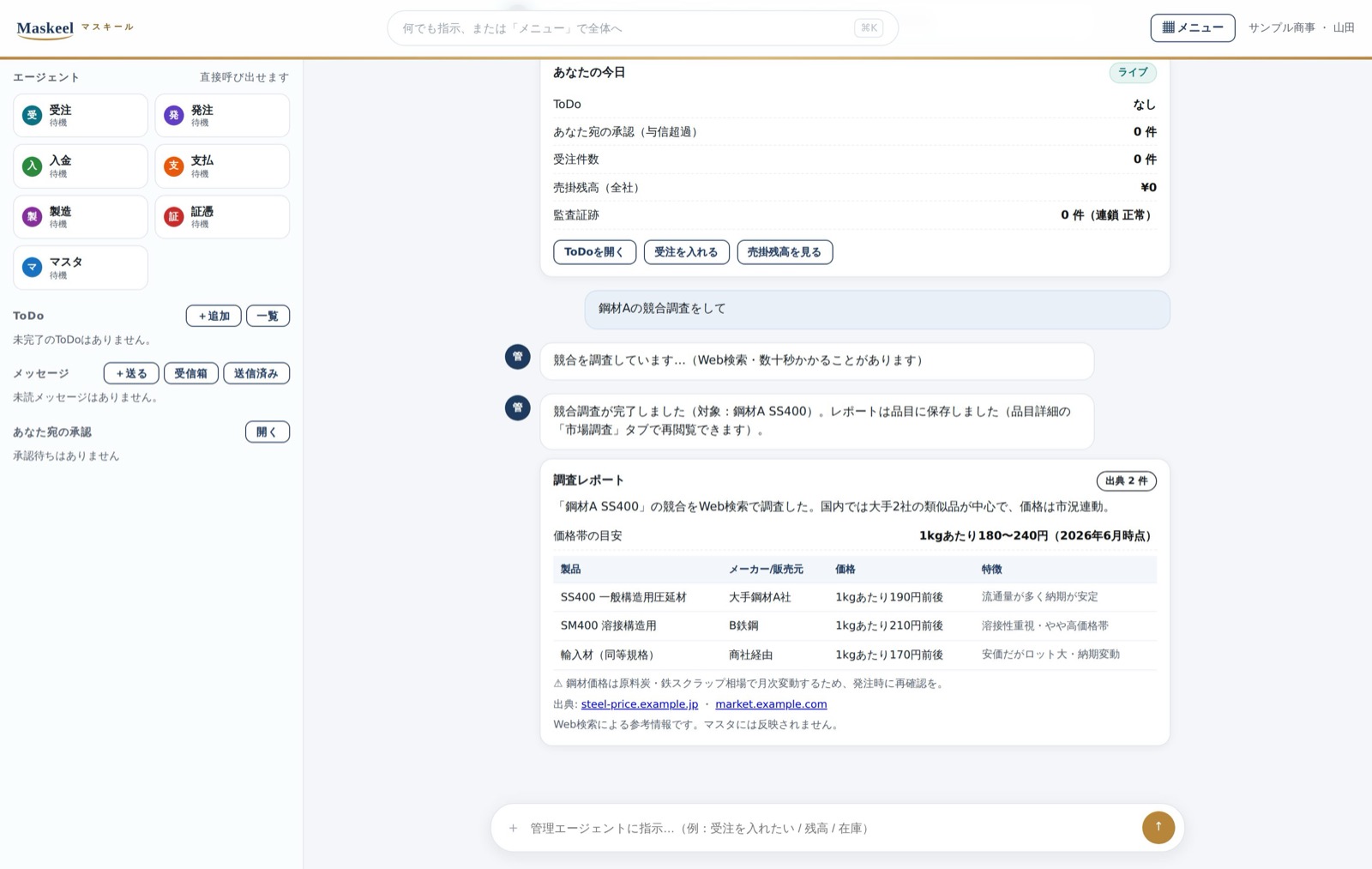Click the SS400 一般構造用圧延材 product cell
The width and height of the screenshot is (1372, 869).
click(623, 597)
